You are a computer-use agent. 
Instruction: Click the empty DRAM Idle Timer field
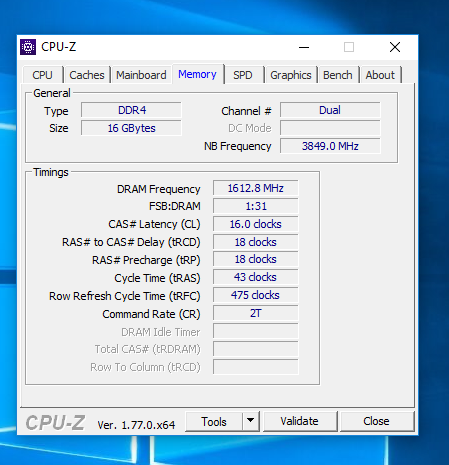pyautogui.click(x=256, y=331)
